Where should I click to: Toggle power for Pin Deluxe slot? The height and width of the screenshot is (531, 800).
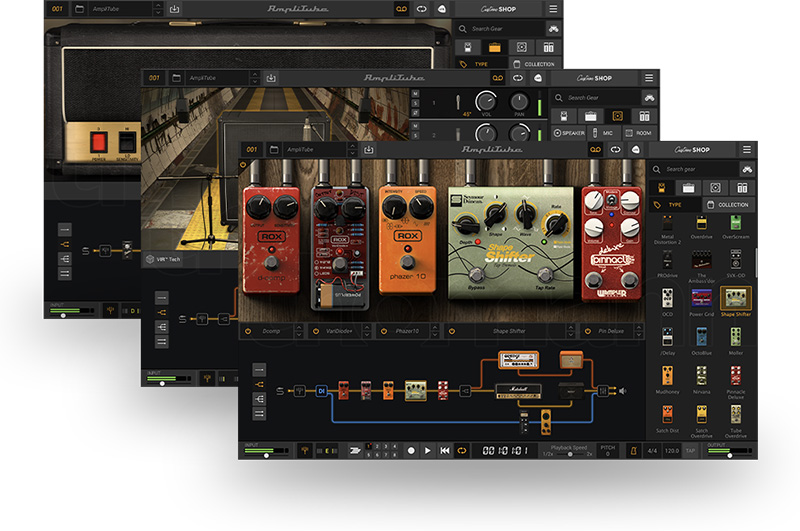click(x=588, y=331)
